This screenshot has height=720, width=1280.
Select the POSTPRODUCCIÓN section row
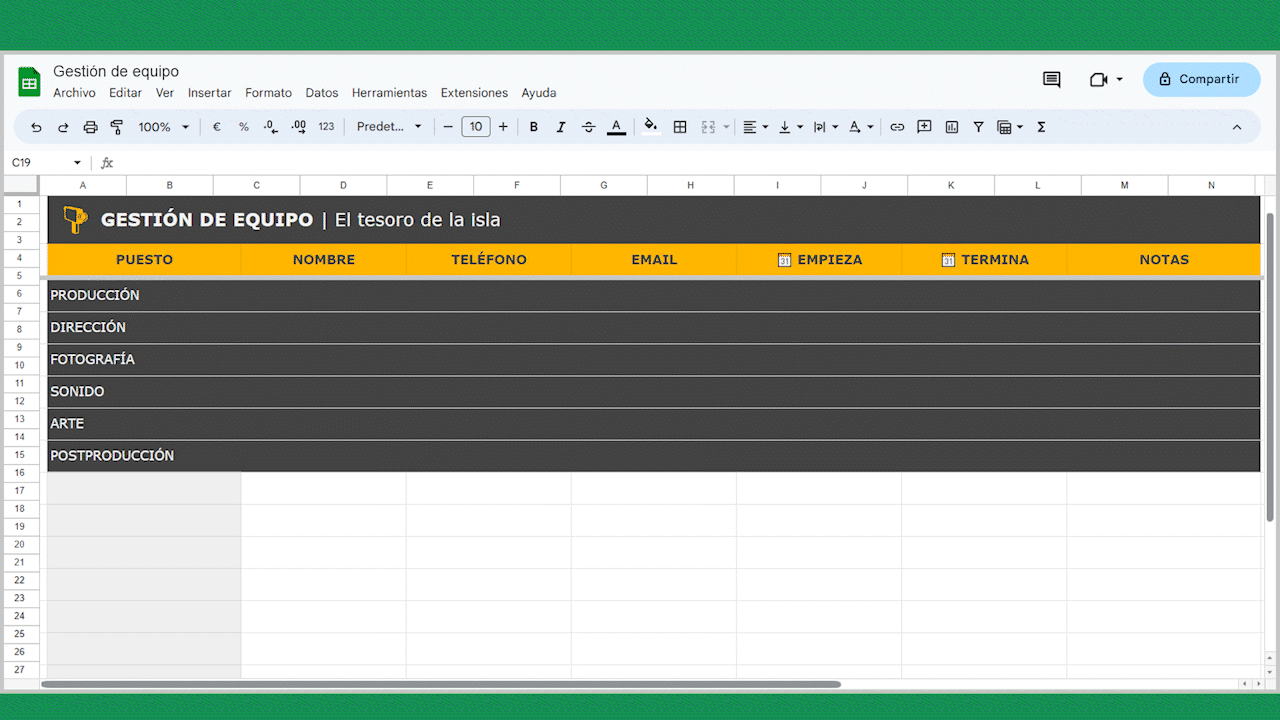click(653, 455)
